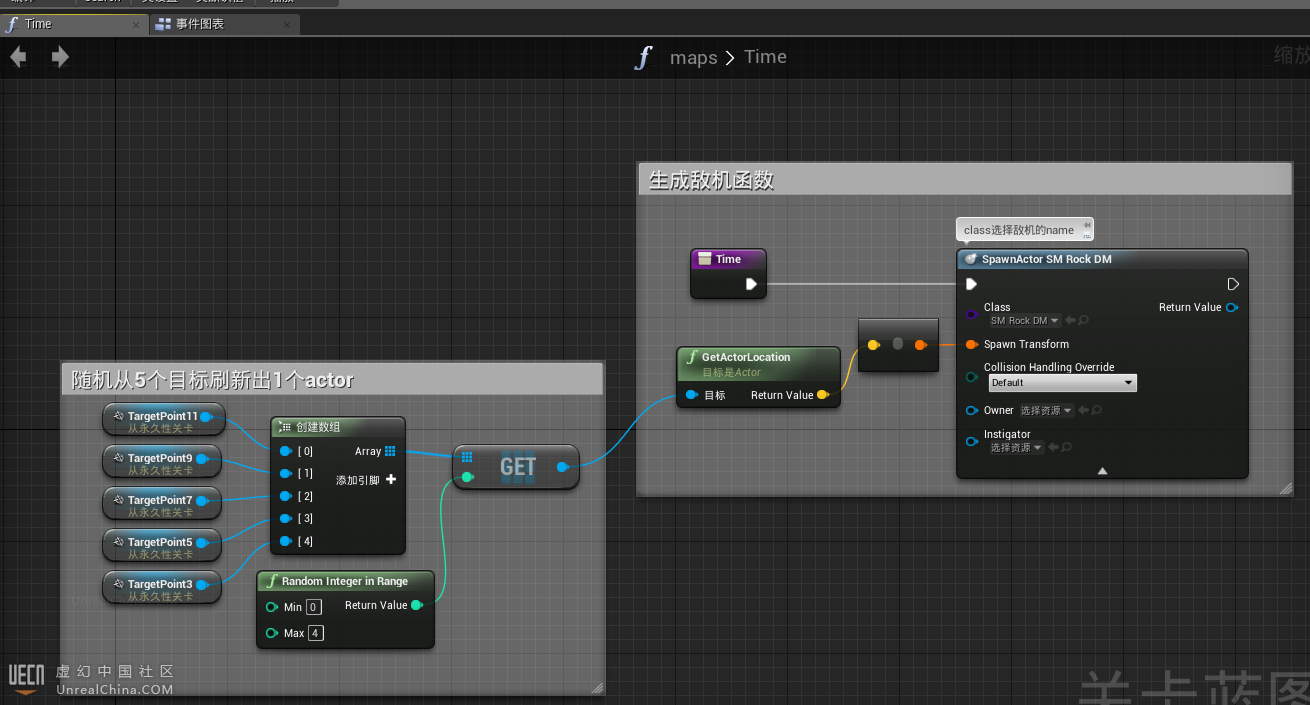Screen dimensions: 1310x705
Task: Select the TargetPoint9 node
Action: click(x=161, y=462)
